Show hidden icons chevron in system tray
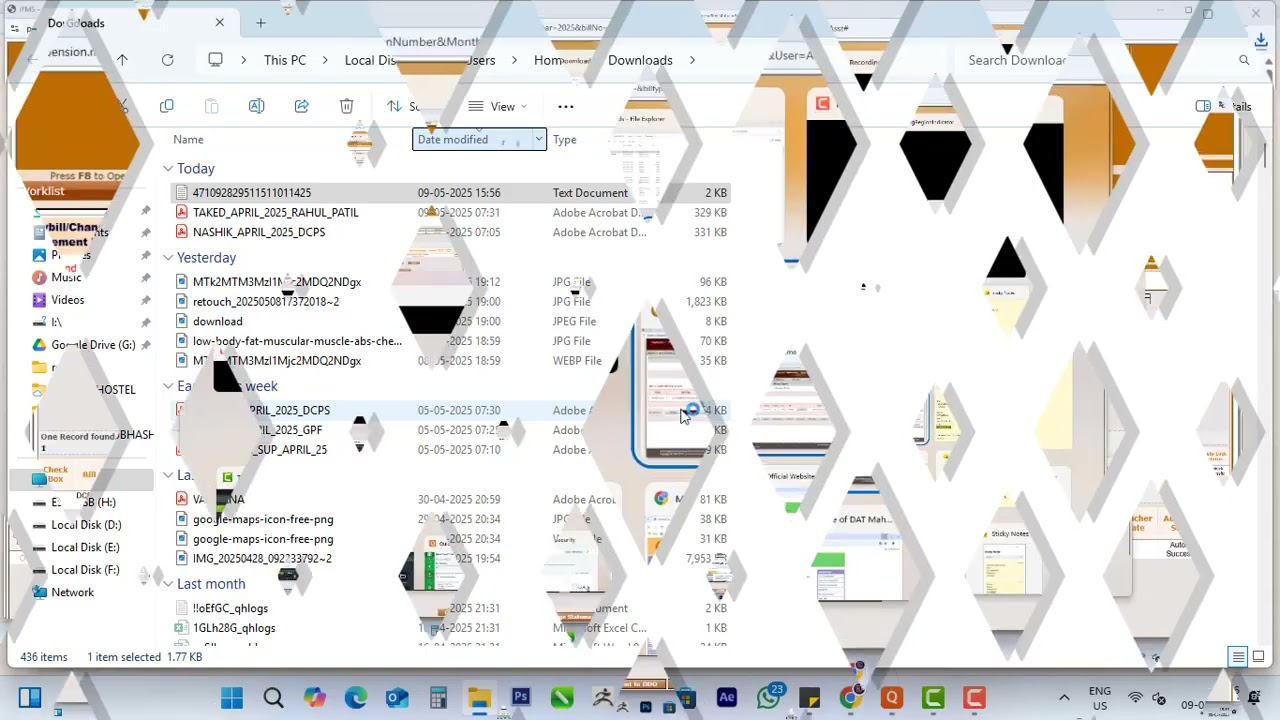 pyautogui.click(x=1064, y=698)
